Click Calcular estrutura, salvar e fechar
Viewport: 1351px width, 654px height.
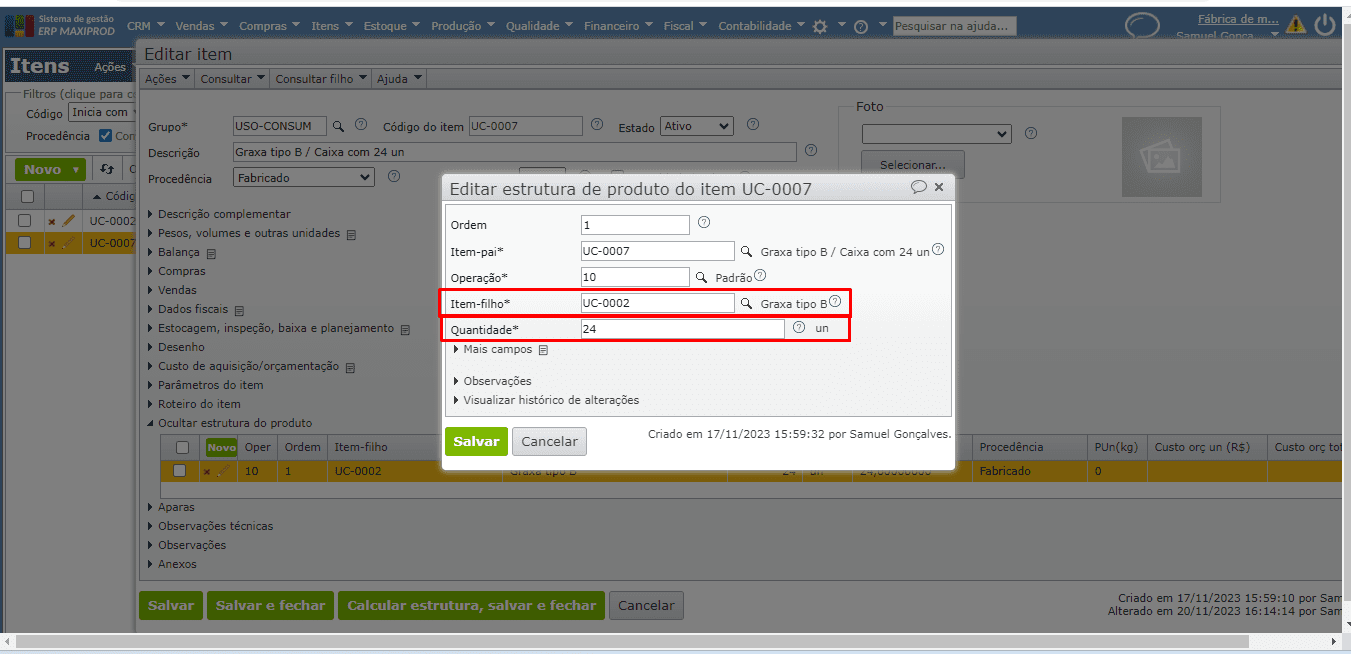(x=471, y=605)
